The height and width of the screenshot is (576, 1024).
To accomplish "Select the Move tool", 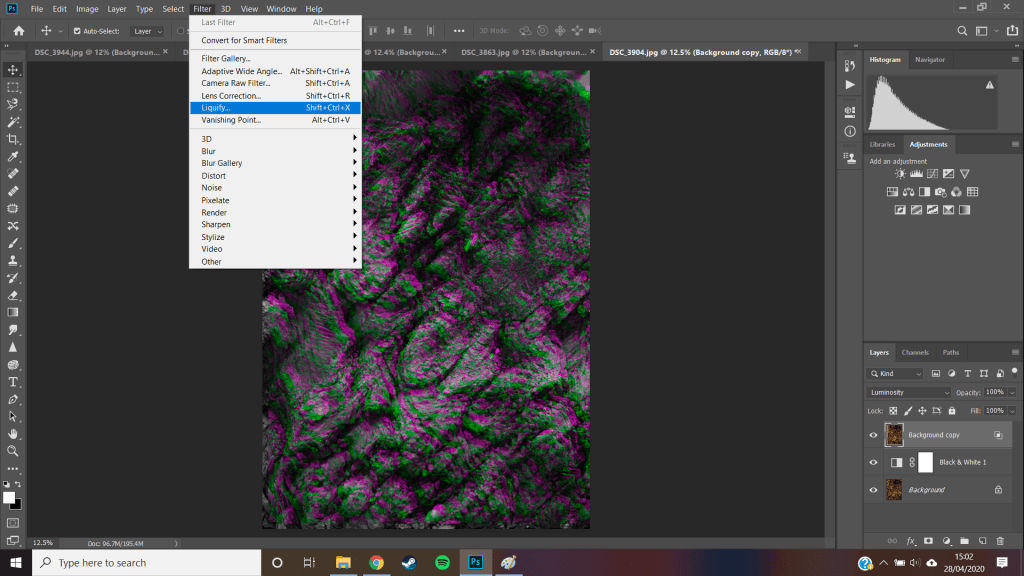I will tap(13, 69).
